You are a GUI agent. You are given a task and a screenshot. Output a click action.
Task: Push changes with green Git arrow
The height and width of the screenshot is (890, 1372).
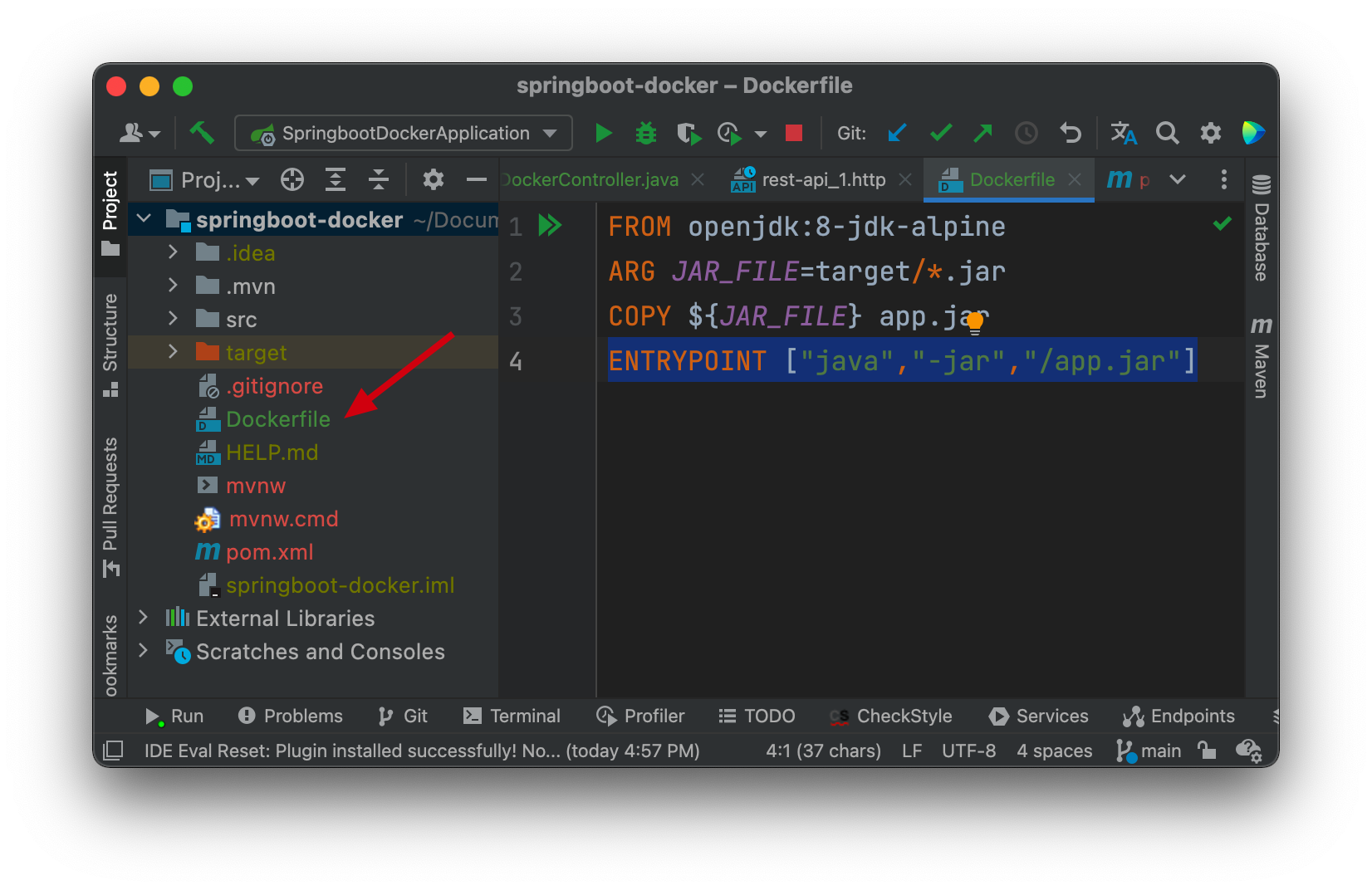(x=983, y=133)
